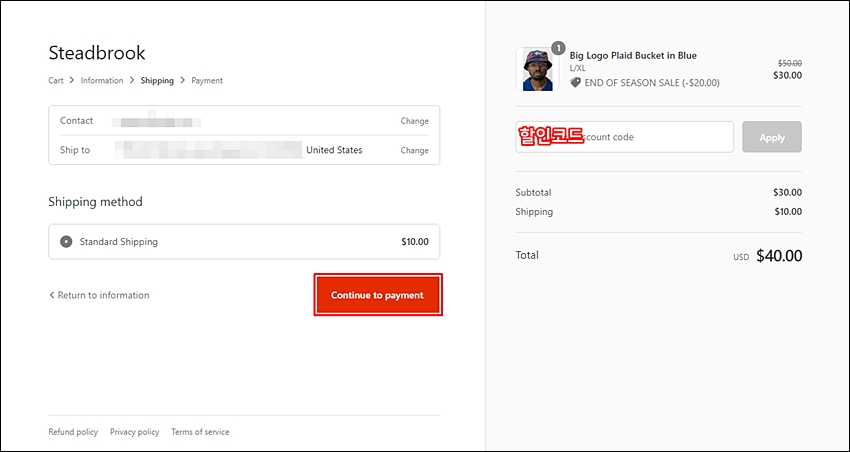This screenshot has height=452, width=850.
Task: Click the back chevron beside Return to information
Action: (52, 295)
